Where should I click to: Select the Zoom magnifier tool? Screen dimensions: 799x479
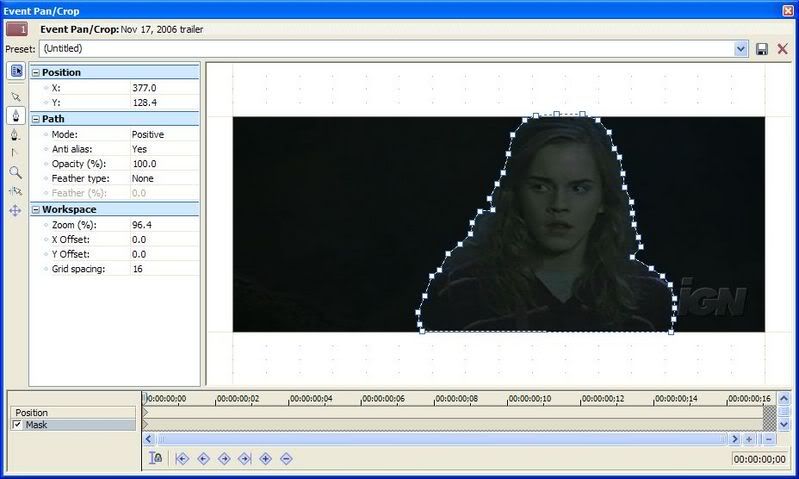[15, 172]
